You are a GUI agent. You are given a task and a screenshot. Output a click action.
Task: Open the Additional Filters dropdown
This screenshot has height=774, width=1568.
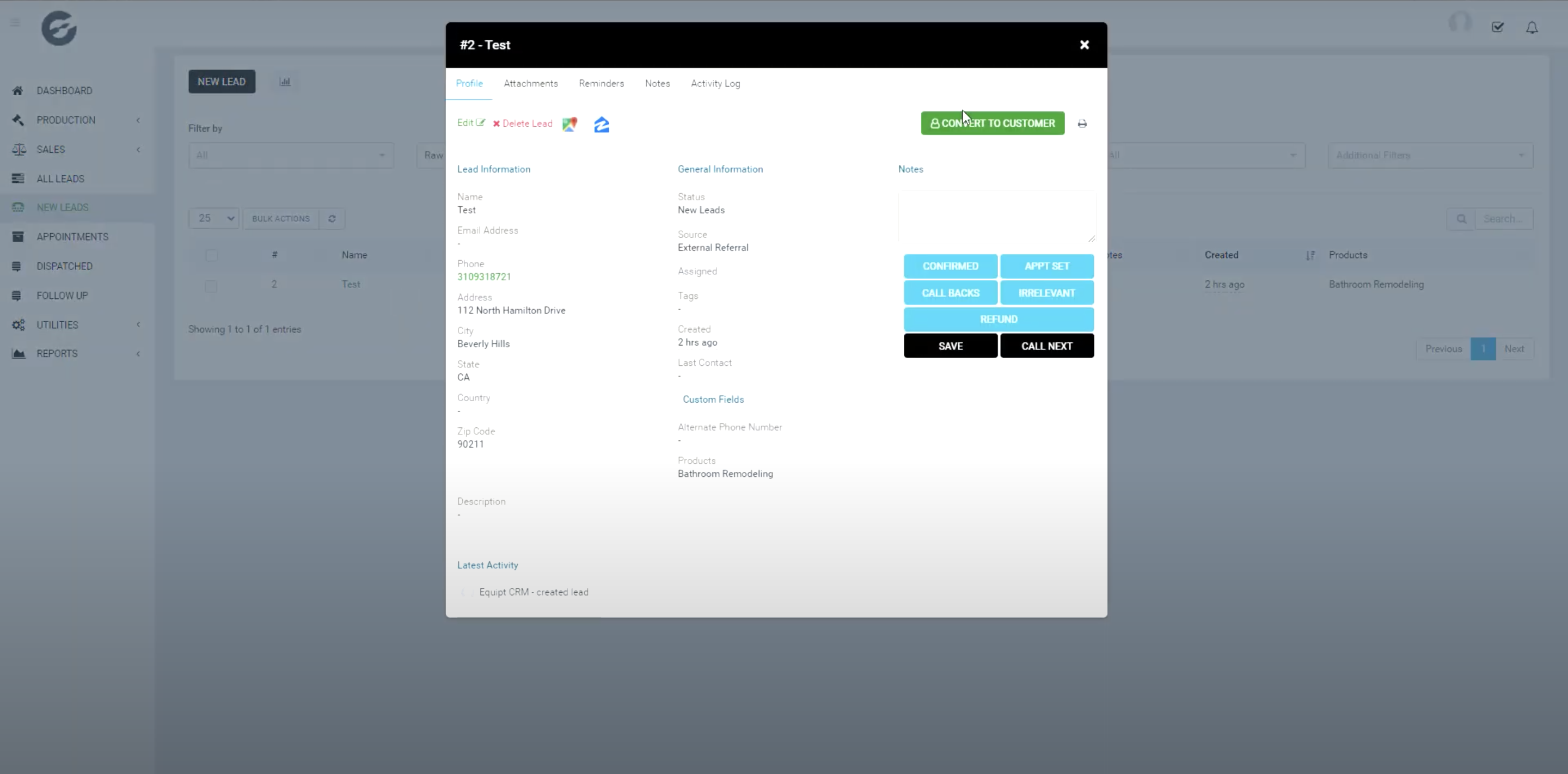[1430, 155]
